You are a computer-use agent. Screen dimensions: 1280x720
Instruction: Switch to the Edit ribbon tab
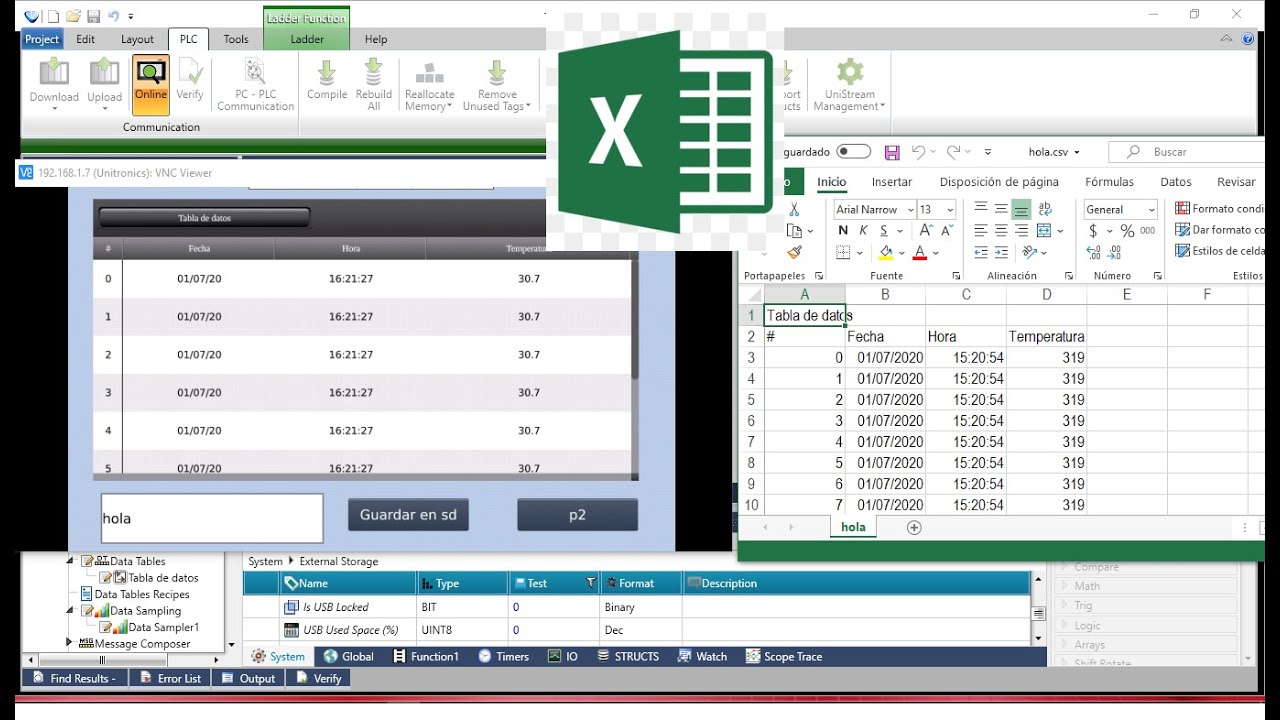coord(86,39)
